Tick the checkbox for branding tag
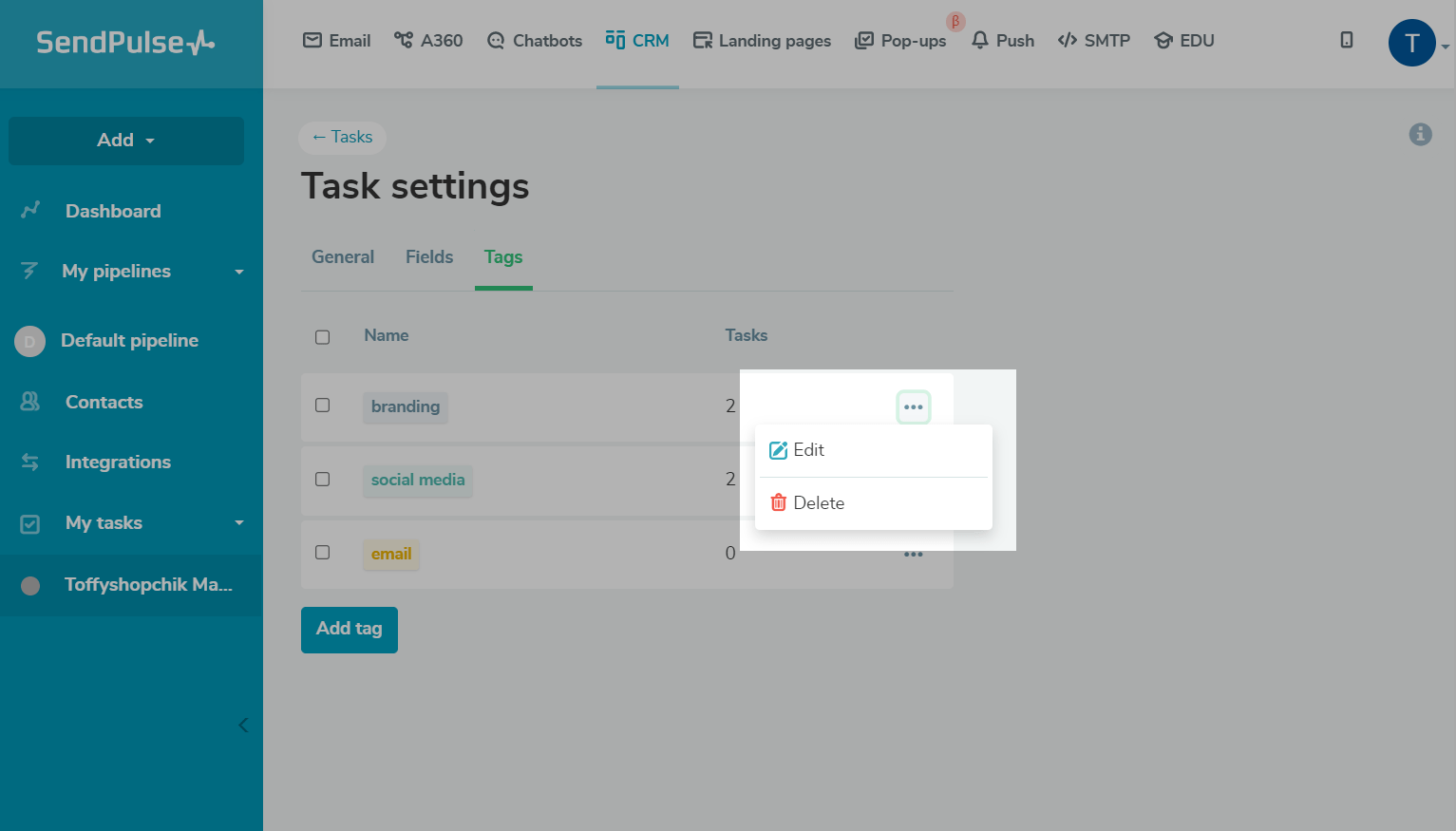The width and height of the screenshot is (1456, 831). click(323, 406)
